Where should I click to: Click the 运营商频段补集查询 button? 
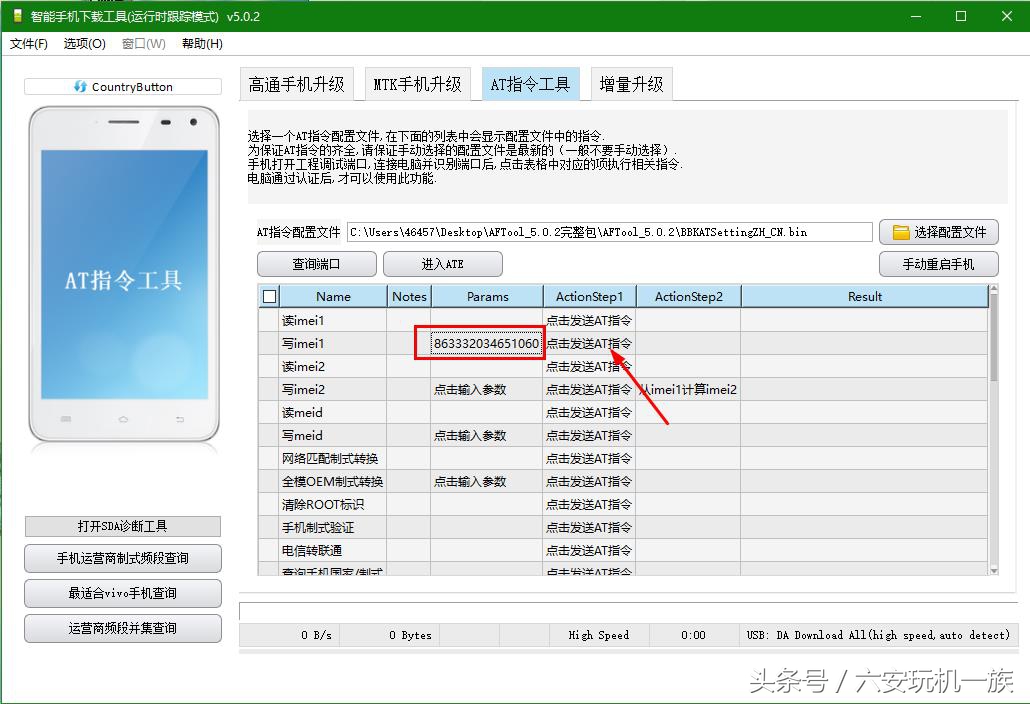tap(122, 628)
